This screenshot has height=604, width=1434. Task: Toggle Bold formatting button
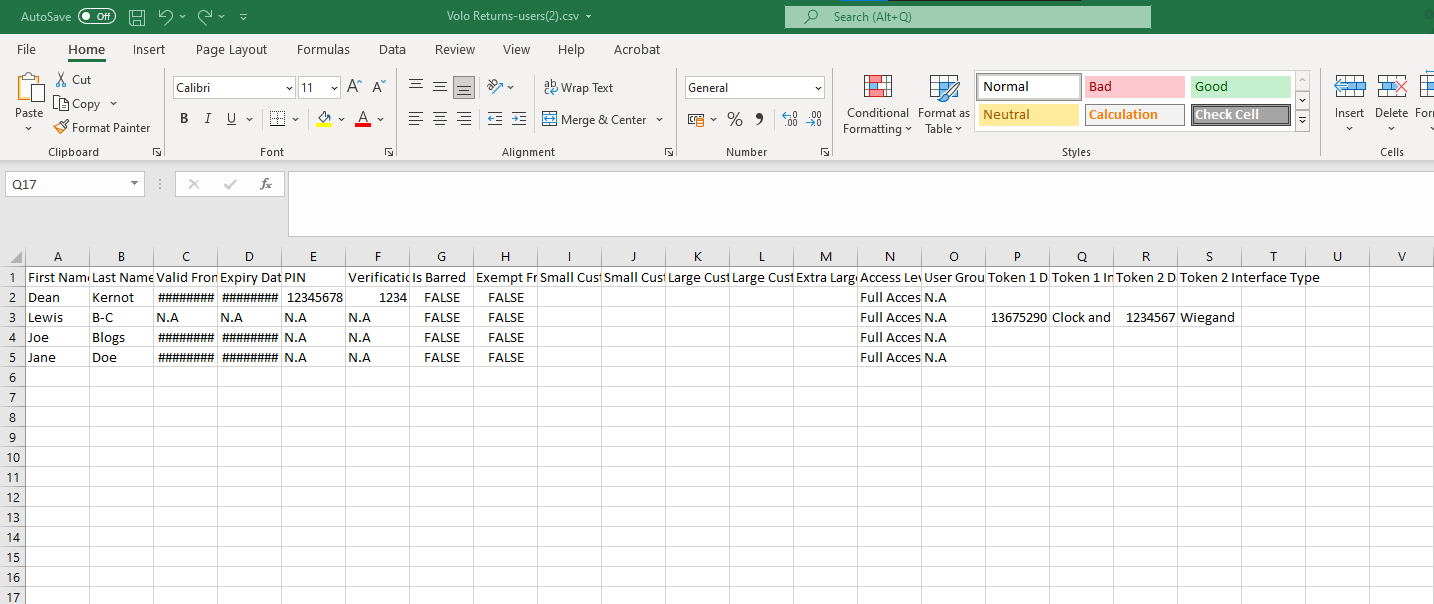[x=184, y=119]
